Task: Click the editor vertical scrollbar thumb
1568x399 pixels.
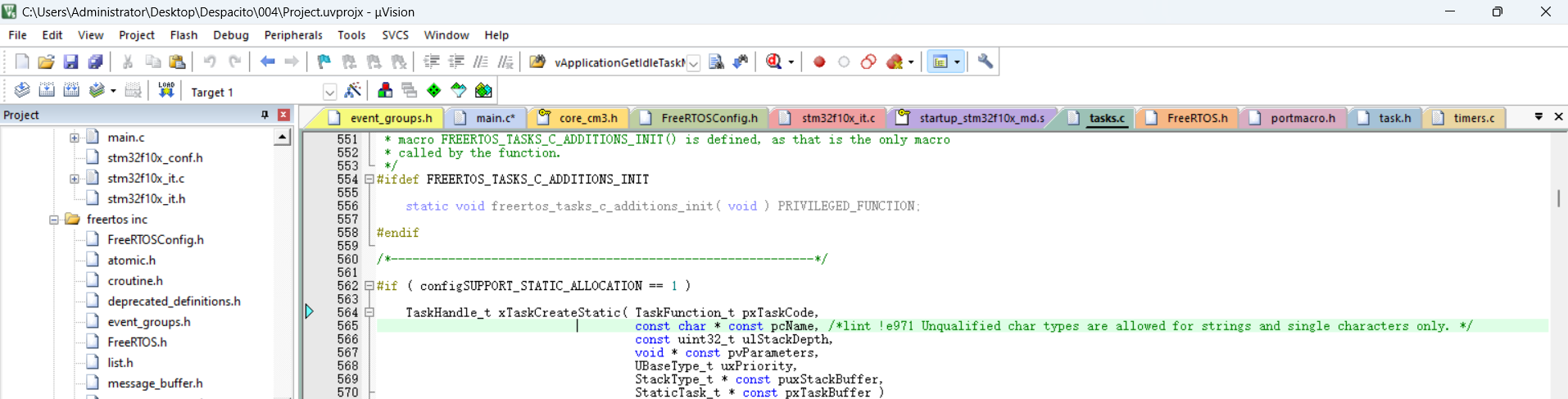Action: (x=1558, y=198)
